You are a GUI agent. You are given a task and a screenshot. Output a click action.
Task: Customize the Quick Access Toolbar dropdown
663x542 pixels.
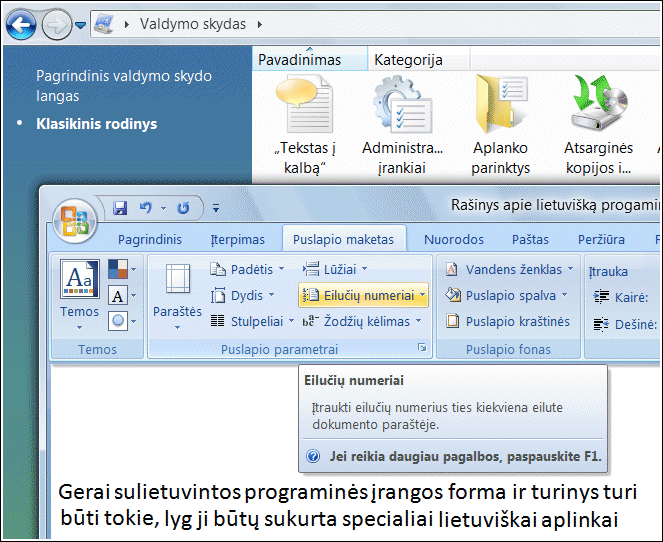pyautogui.click(x=216, y=208)
